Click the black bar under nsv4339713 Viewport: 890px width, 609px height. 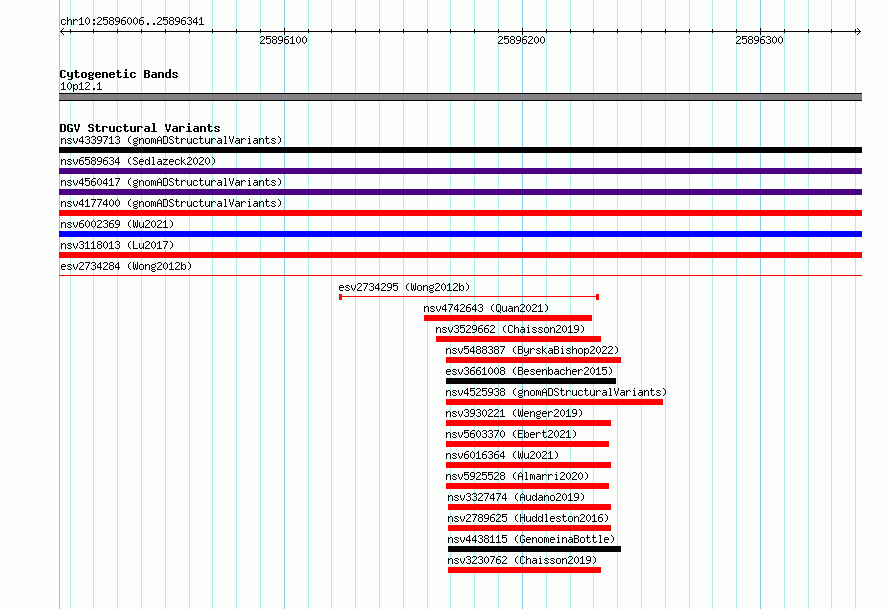click(x=460, y=150)
